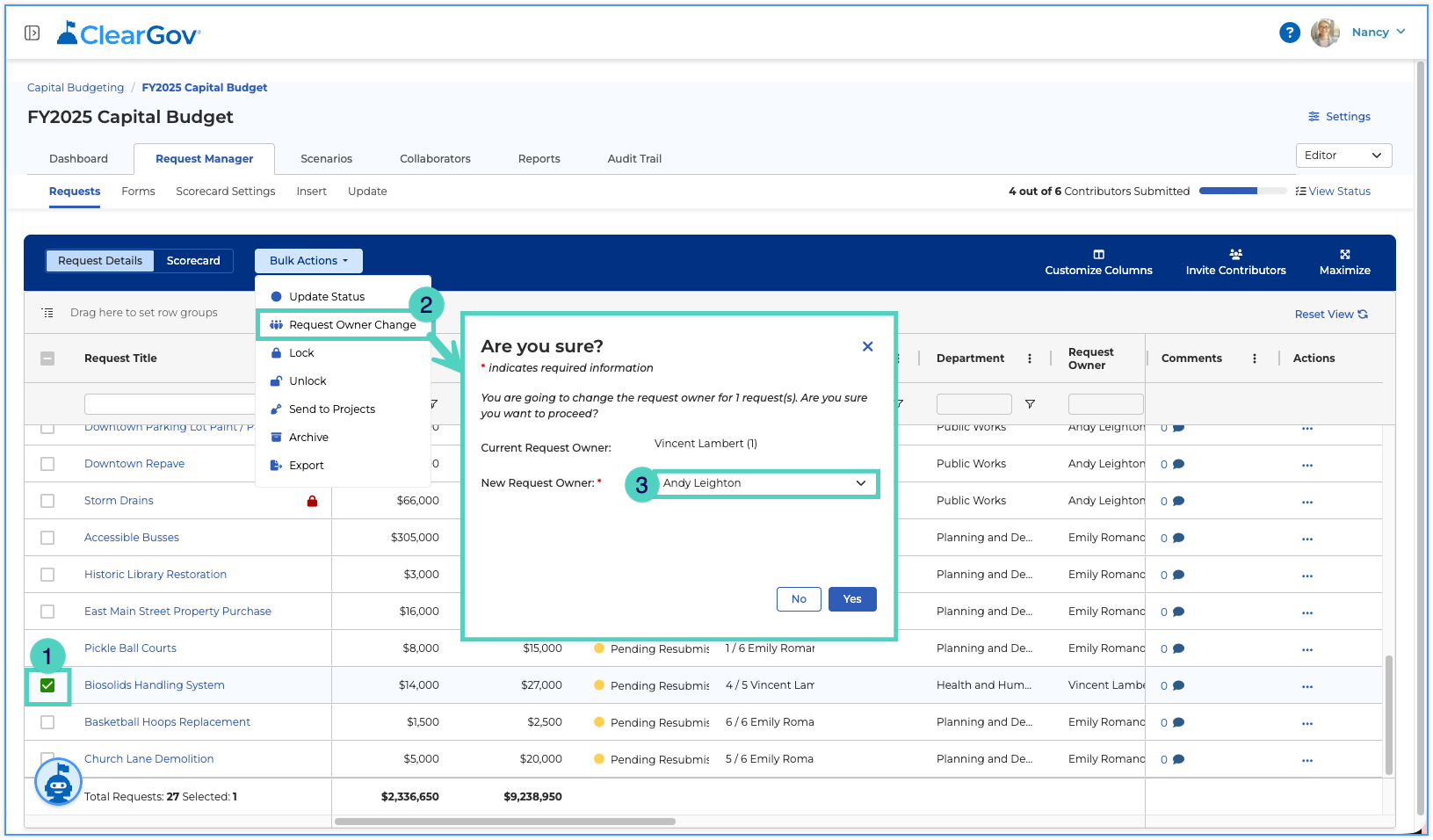Open the Church Lane Demolition request link

(x=148, y=759)
